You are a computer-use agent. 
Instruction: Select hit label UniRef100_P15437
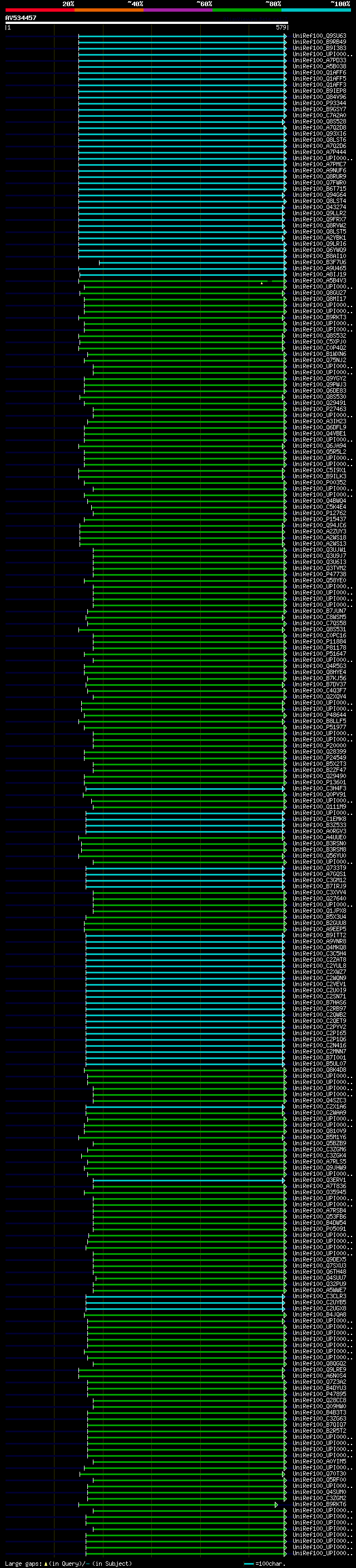point(319,519)
